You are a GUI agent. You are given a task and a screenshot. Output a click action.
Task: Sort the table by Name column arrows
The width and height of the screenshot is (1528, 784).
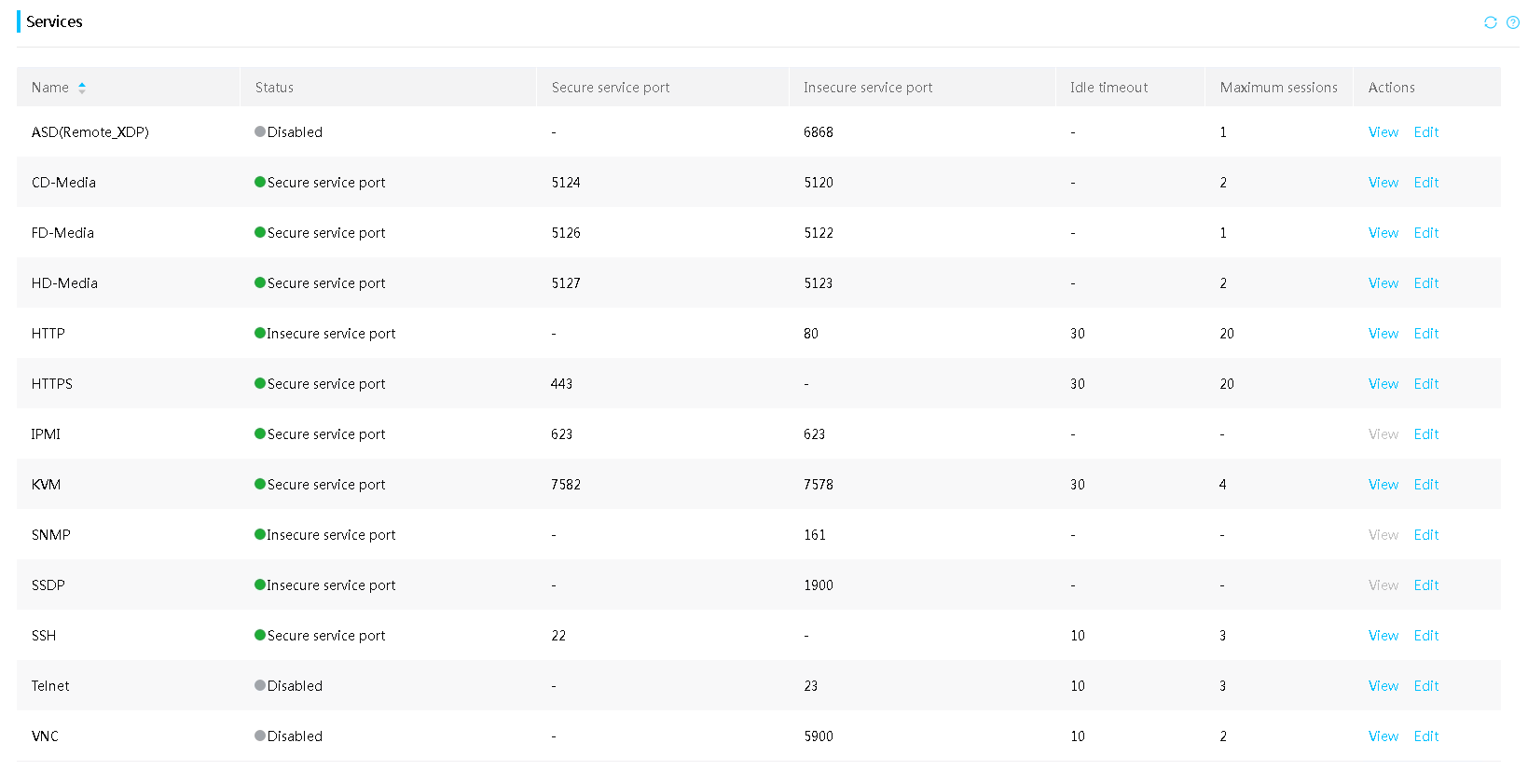tap(82, 88)
